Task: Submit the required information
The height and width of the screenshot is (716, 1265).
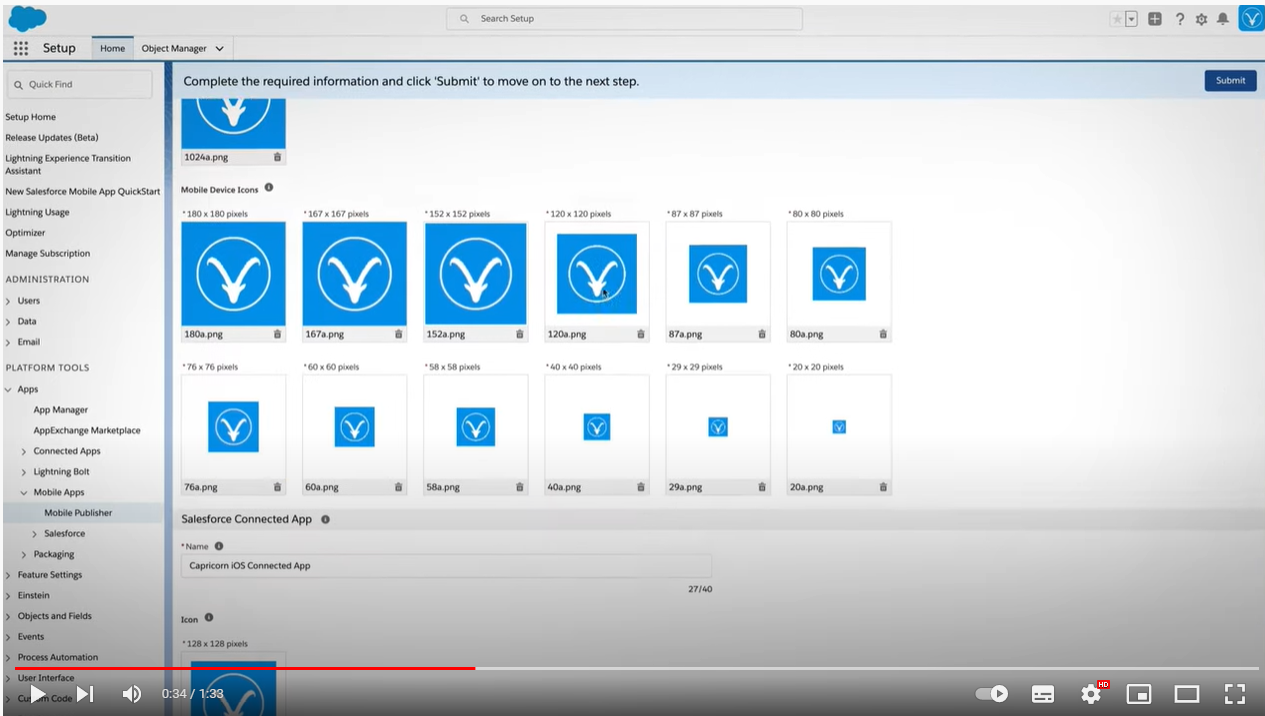Action: (1230, 81)
